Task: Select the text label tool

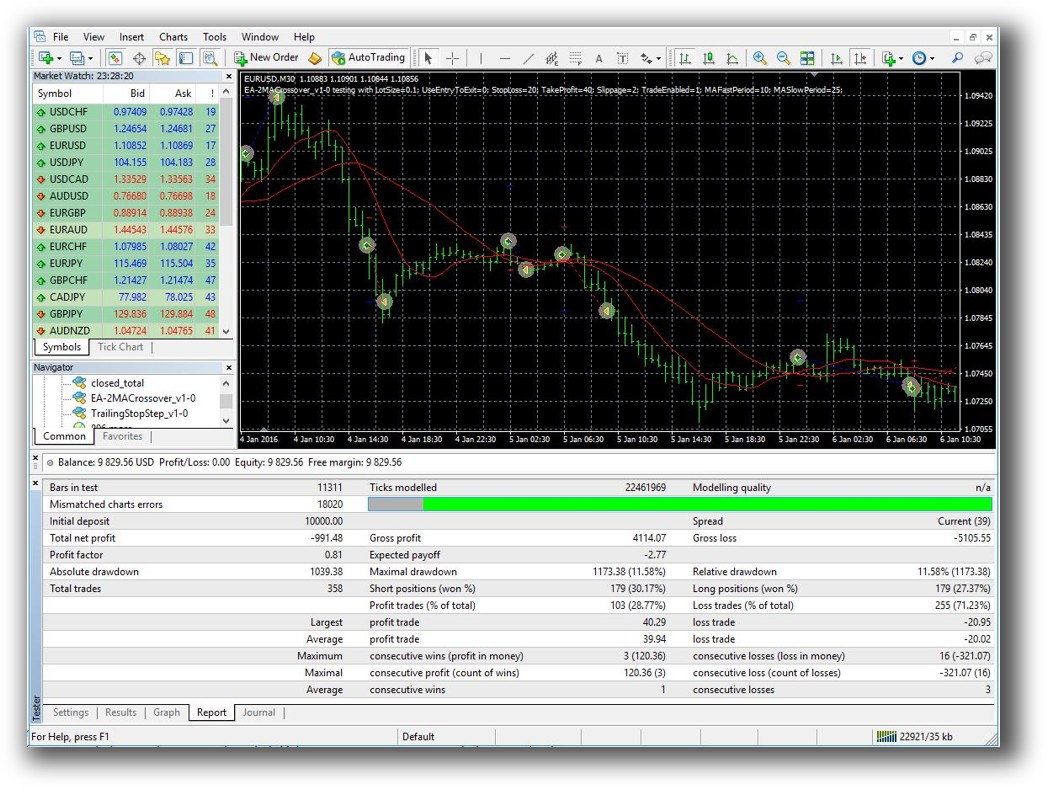Action: point(622,57)
